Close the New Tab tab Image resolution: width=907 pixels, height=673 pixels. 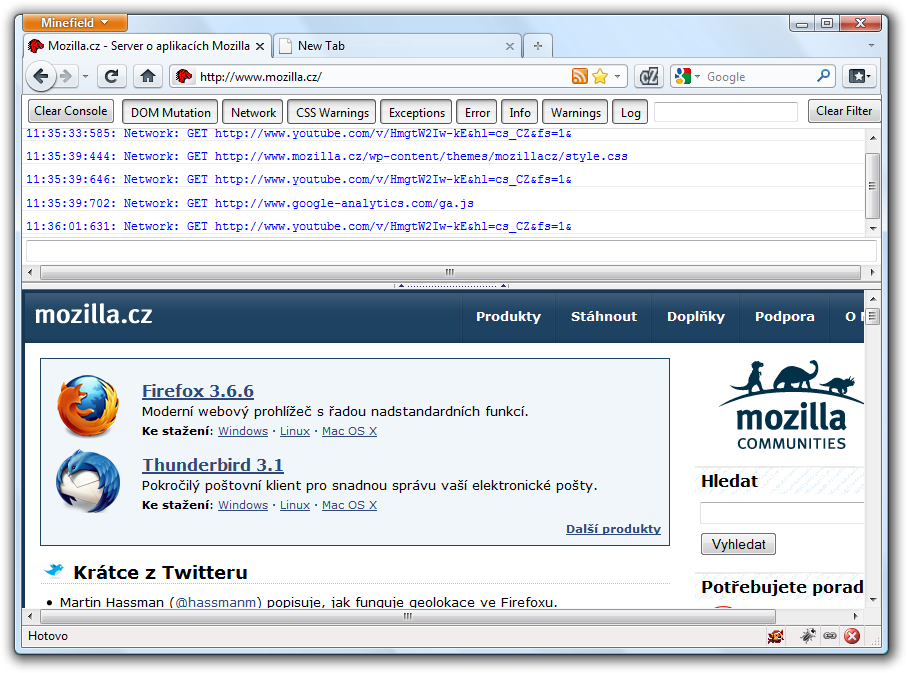click(x=510, y=46)
